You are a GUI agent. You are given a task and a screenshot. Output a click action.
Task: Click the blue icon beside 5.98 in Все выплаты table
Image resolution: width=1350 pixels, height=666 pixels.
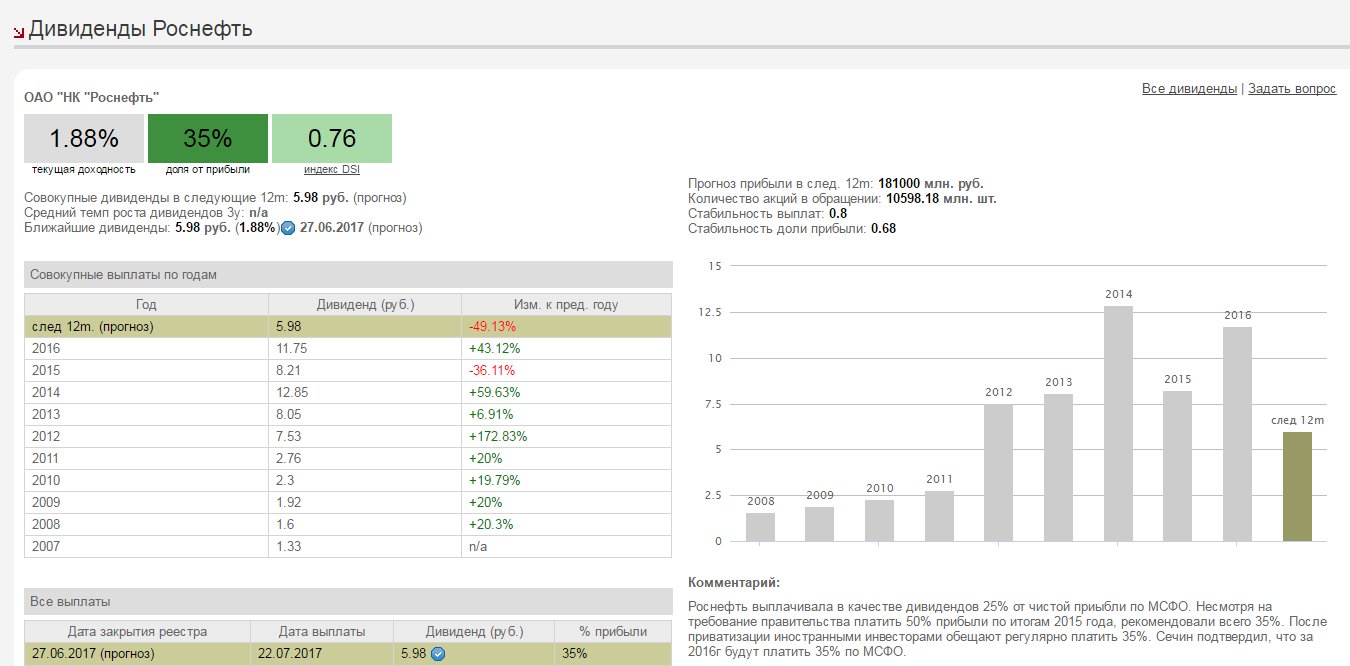(x=437, y=654)
